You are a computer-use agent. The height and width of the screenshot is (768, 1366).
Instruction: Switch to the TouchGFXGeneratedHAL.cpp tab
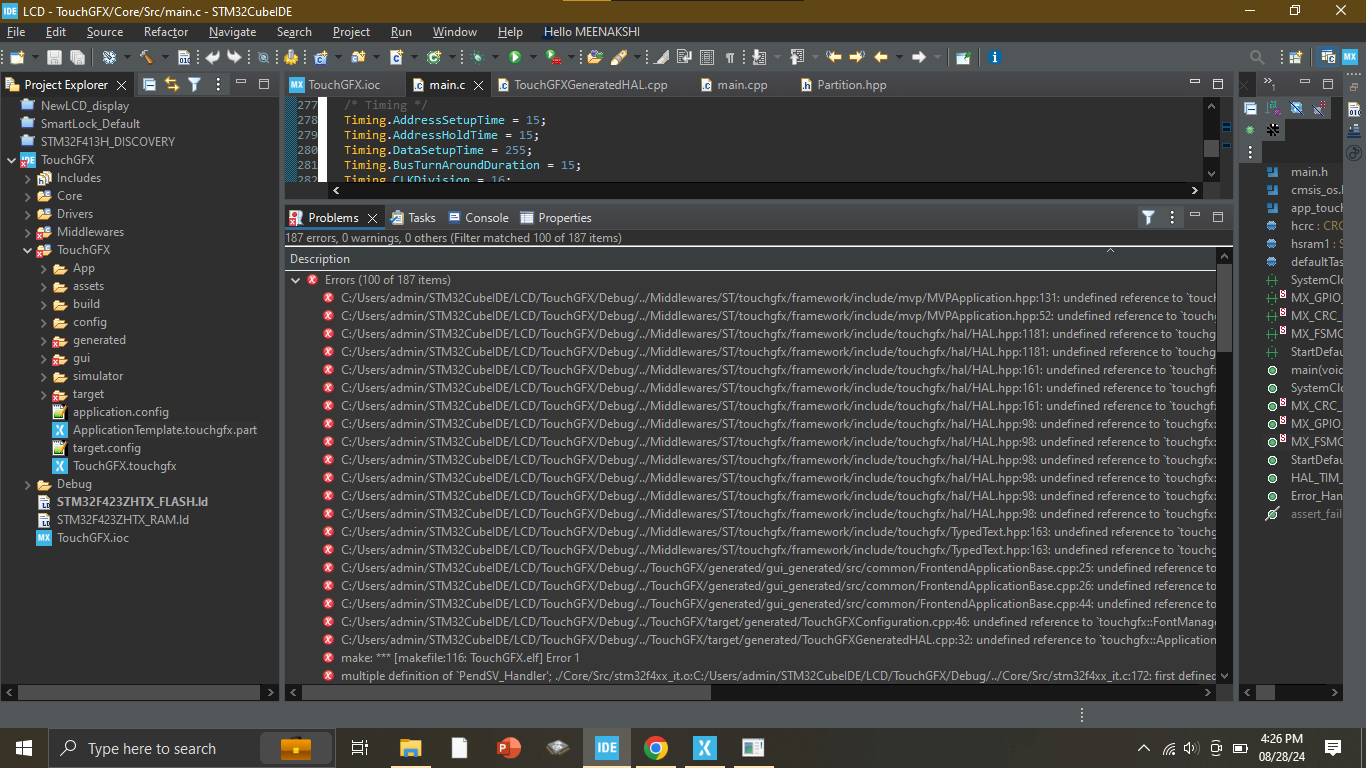[588, 85]
